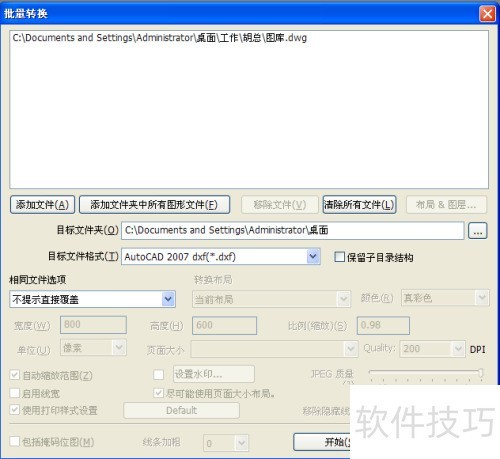Image resolution: width=500 pixels, height=459 pixels.
Task: Open the 颜色 真彩色 dropdown
Action: click(x=445, y=298)
